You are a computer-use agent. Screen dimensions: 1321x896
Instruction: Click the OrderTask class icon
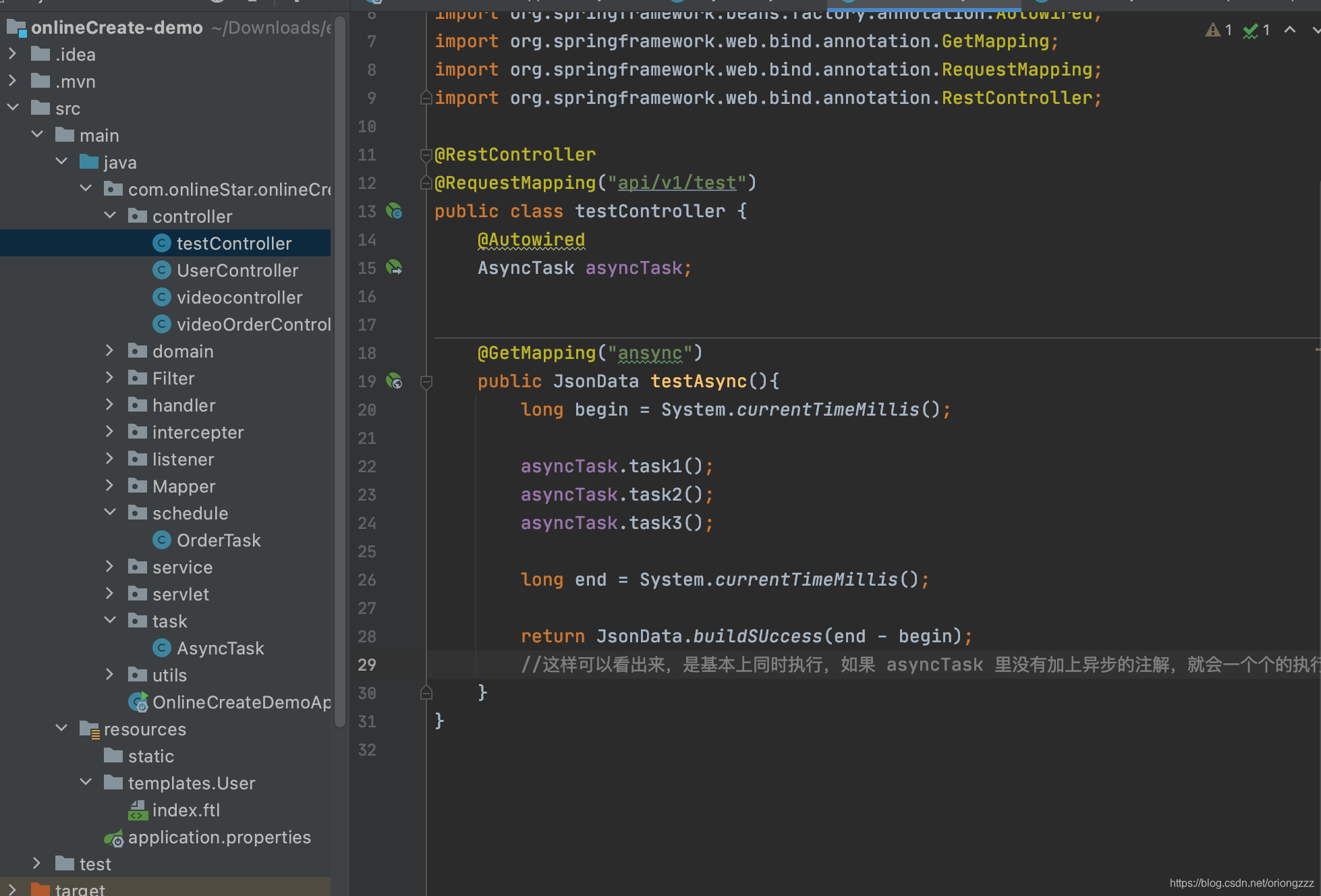pyautogui.click(x=162, y=540)
